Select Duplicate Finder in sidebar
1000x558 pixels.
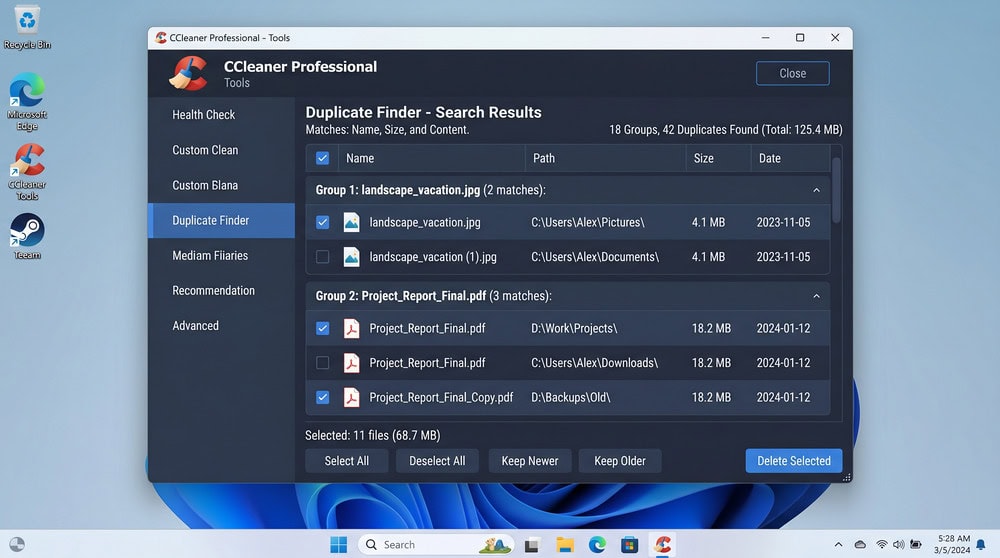click(x=221, y=221)
